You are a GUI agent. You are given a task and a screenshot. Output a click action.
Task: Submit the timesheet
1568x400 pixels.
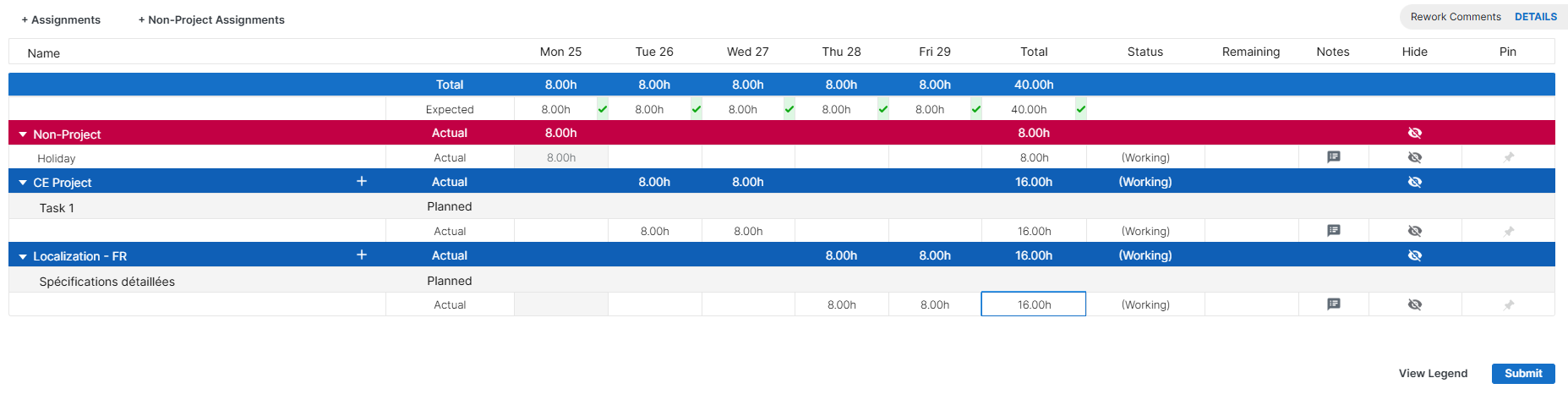point(1522,373)
